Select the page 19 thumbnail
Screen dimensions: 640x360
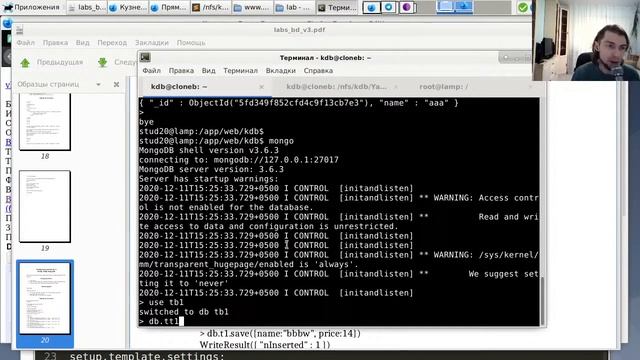point(45,207)
